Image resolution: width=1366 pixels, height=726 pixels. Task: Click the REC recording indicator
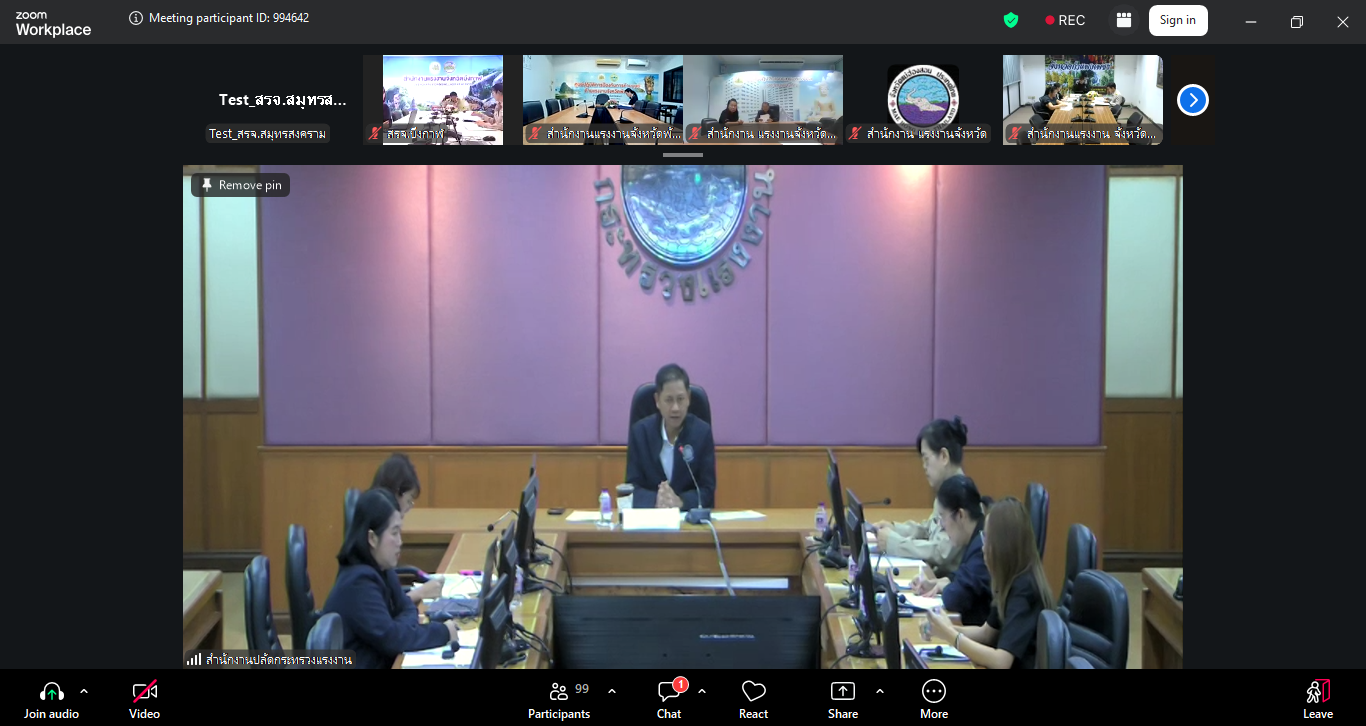pyautogui.click(x=1065, y=20)
